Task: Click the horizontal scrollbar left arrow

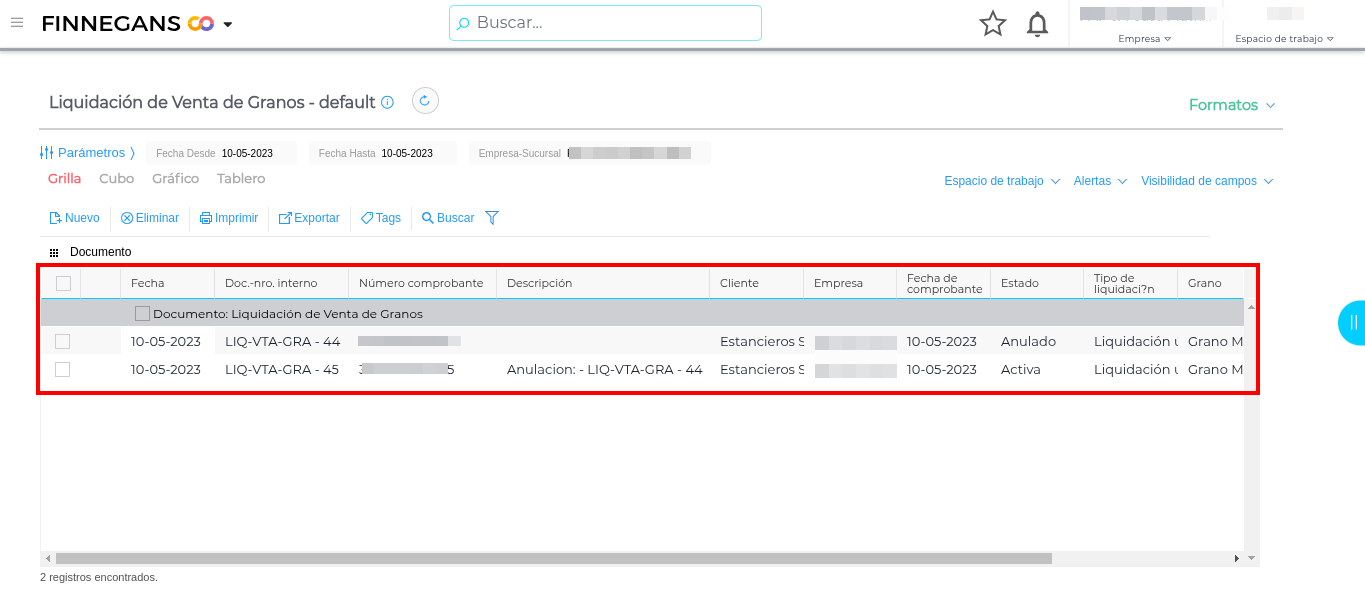Action: (47, 558)
